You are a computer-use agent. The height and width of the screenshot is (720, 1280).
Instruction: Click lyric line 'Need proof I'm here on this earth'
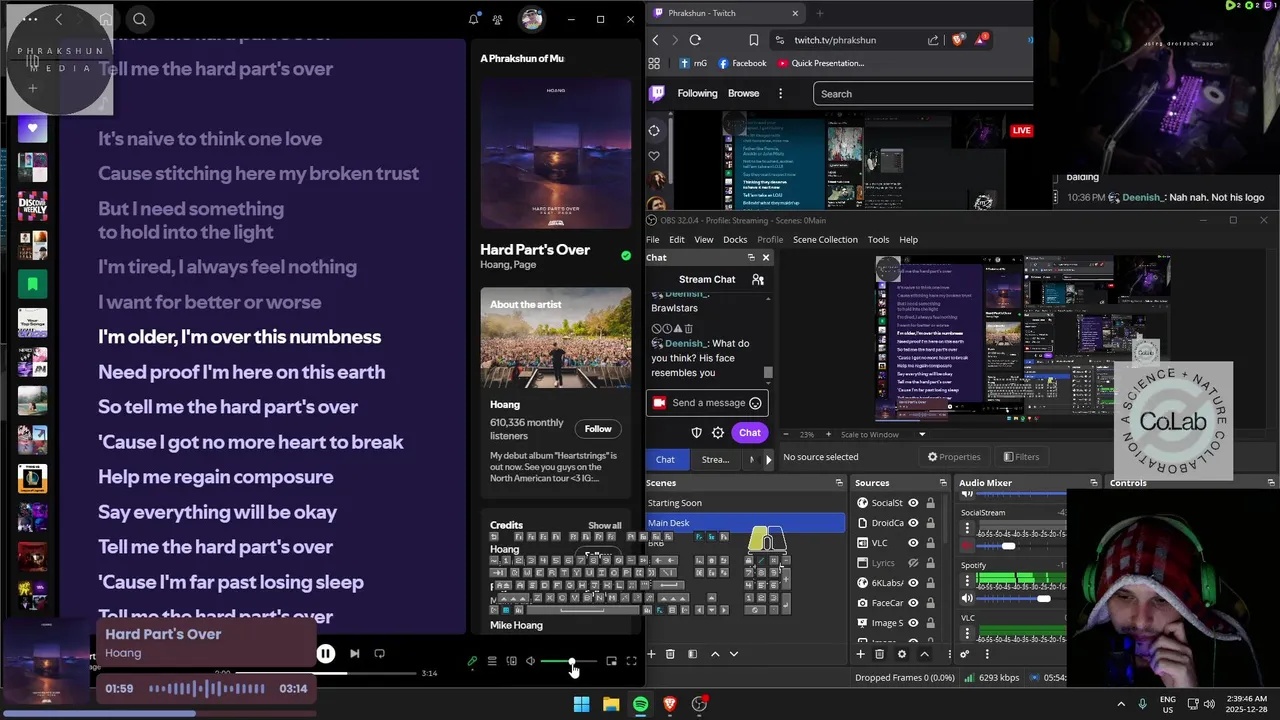pyautogui.click(x=241, y=372)
